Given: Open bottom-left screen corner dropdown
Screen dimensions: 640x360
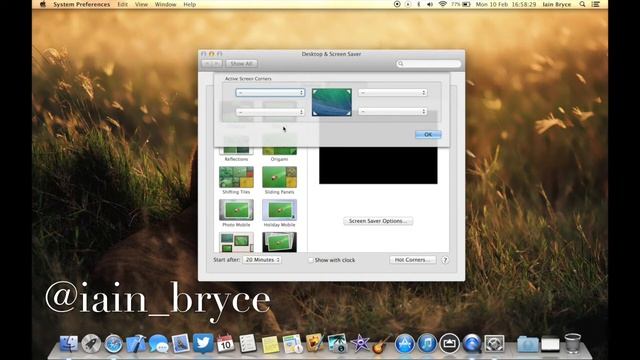Looking at the screenshot, I should 270,112.
